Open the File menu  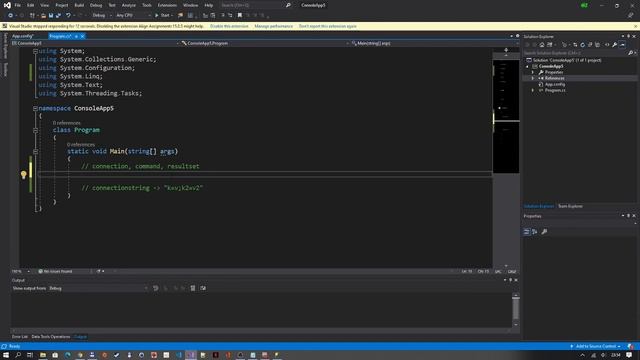(18, 5)
